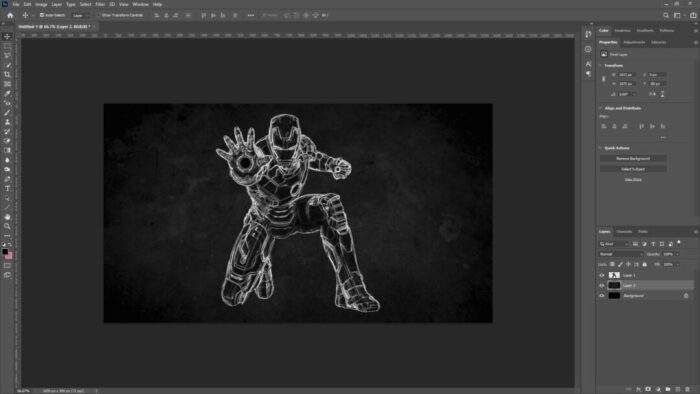Toggle lock image pixels brush icon

[620, 265]
